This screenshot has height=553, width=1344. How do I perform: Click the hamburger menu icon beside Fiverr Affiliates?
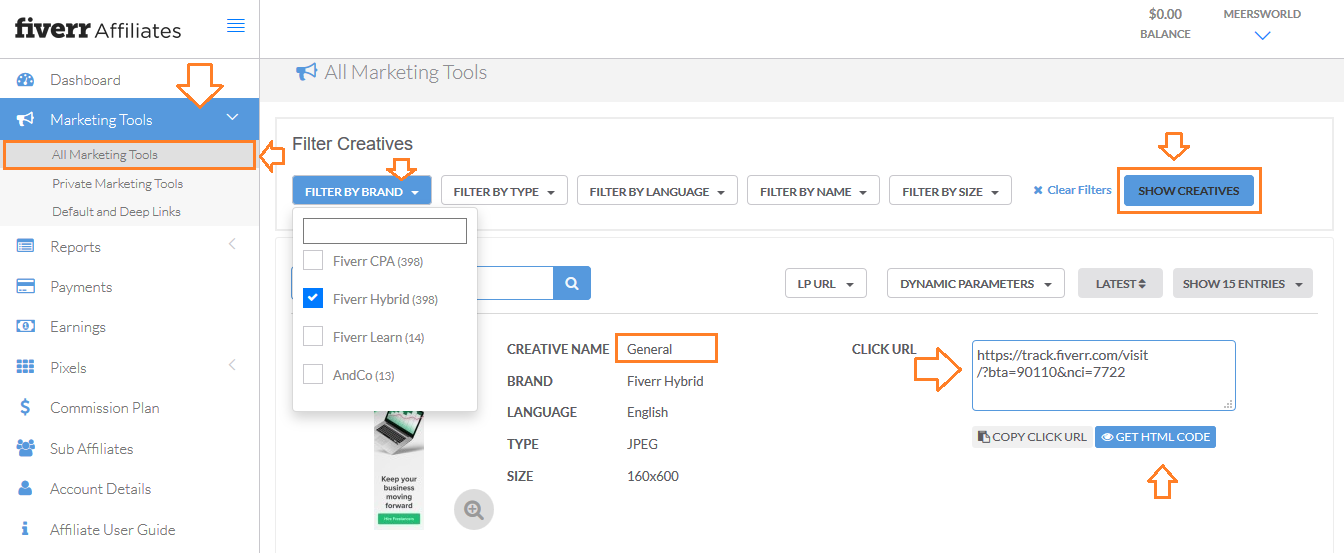tap(236, 26)
